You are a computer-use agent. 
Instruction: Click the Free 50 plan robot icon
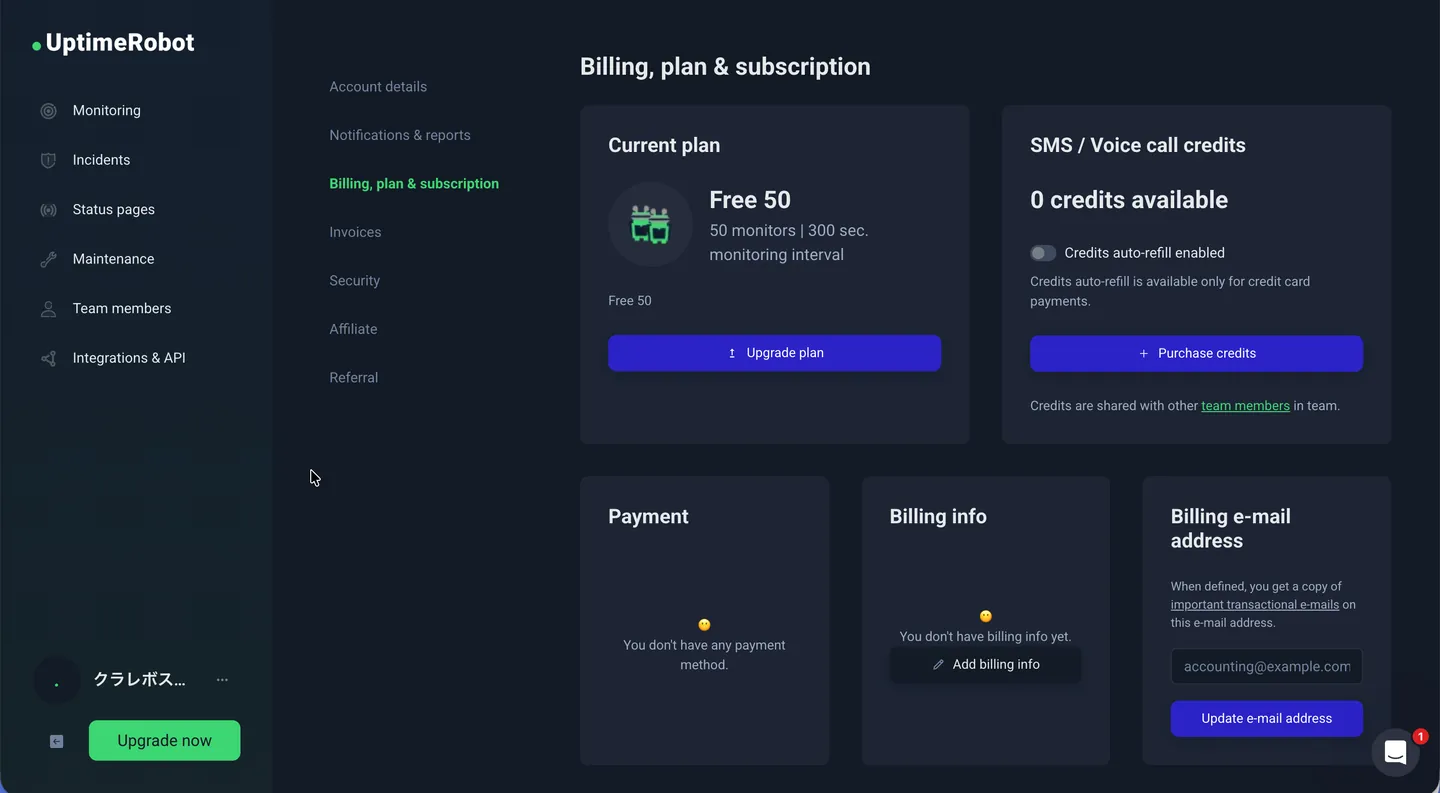pos(650,224)
